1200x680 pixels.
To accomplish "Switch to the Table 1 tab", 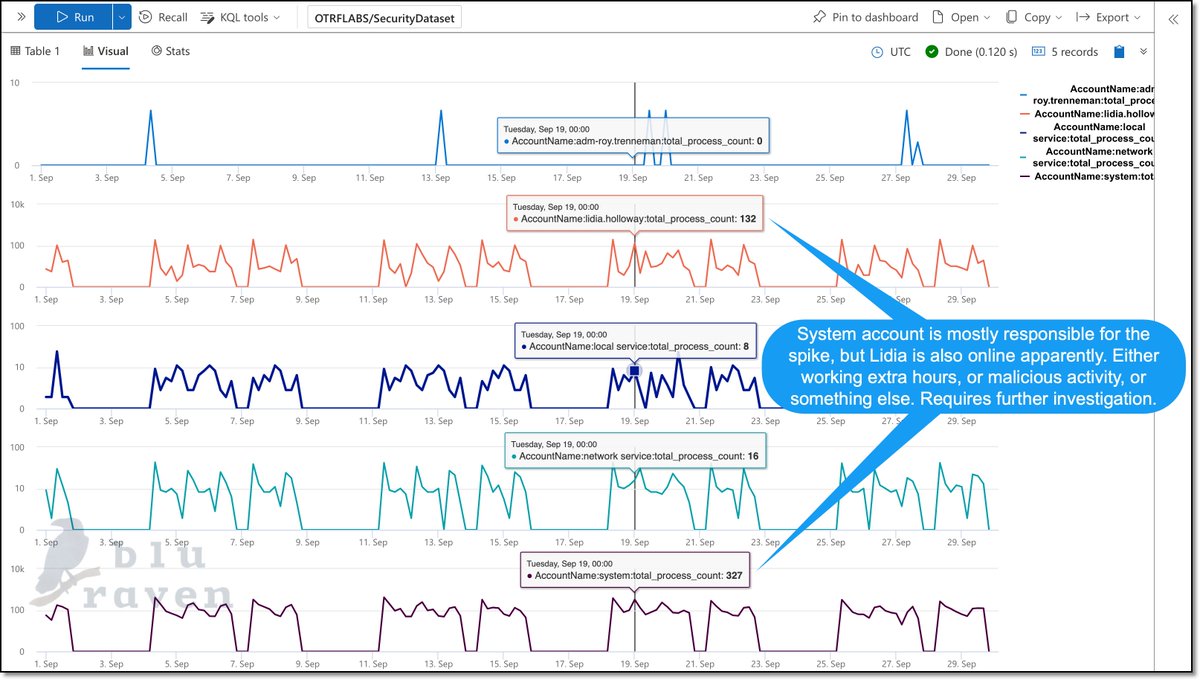I will click(35, 51).
